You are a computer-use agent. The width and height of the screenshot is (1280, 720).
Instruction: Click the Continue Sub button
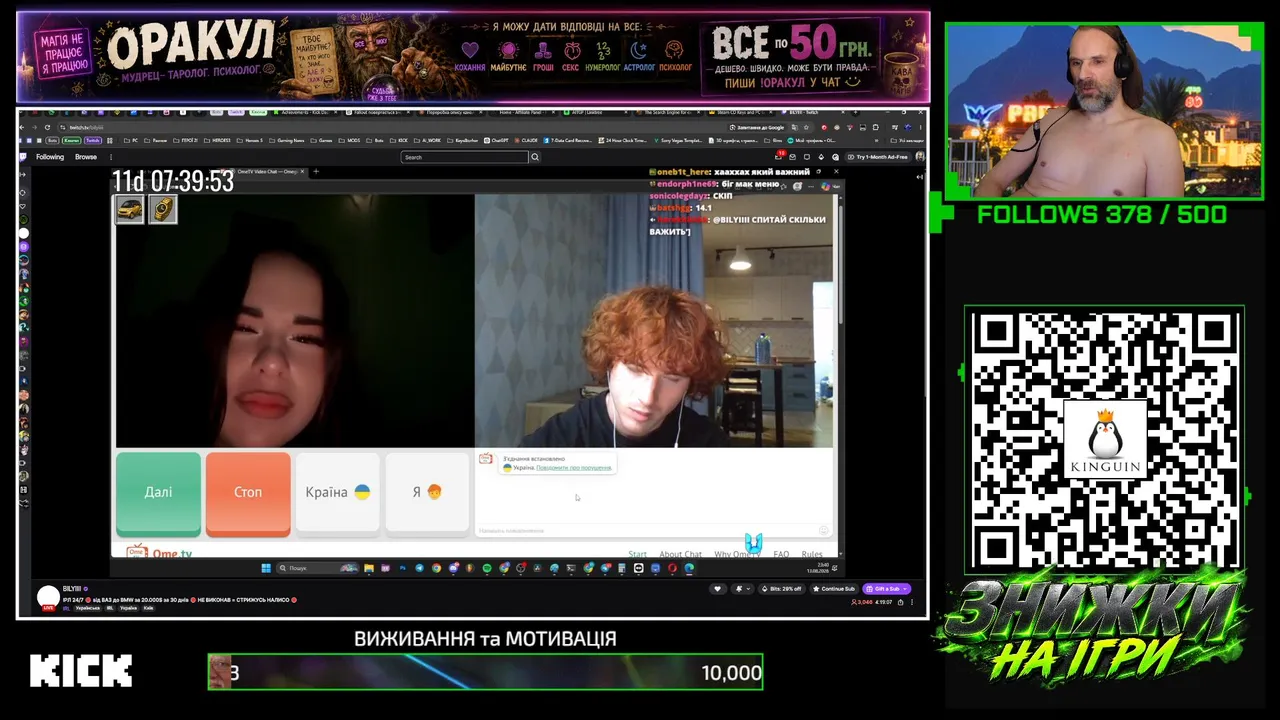pos(834,588)
